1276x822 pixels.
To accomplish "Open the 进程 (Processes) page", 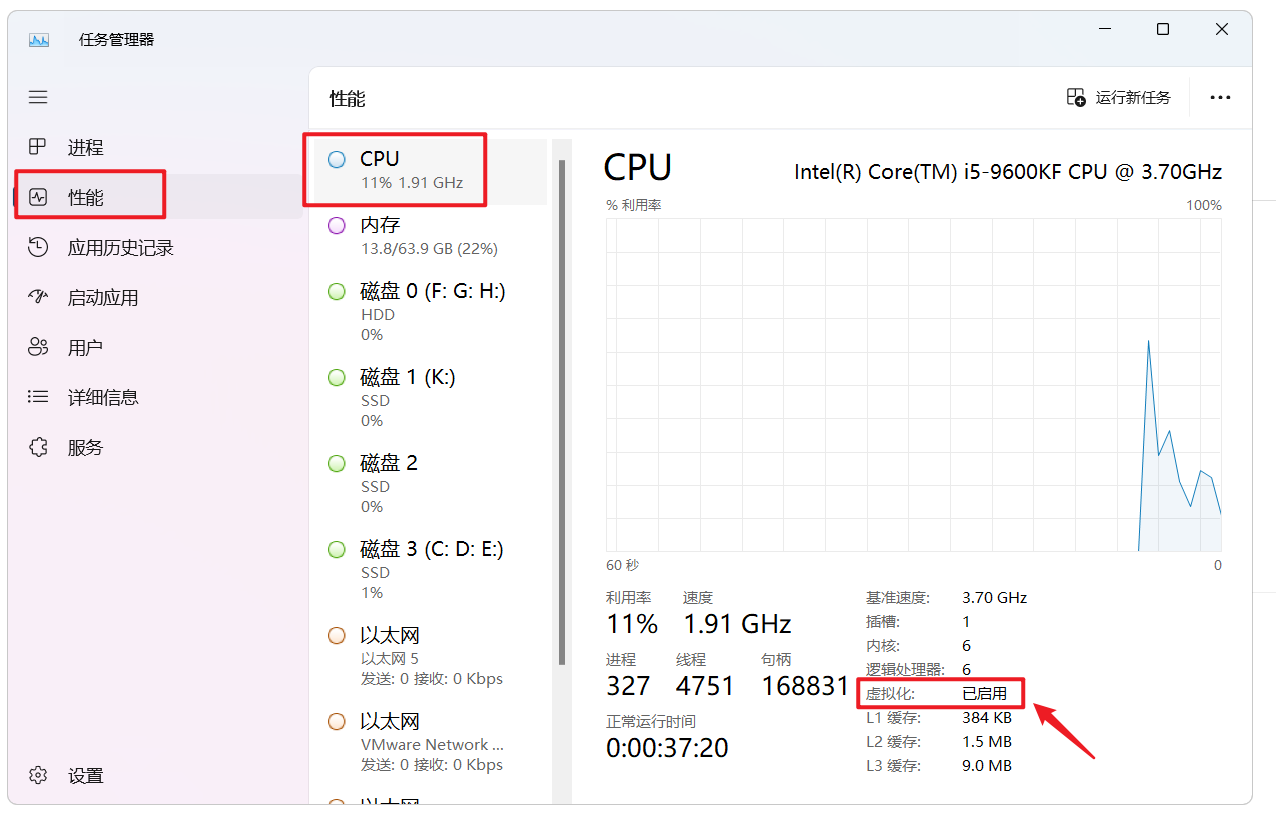I will [156, 147].
